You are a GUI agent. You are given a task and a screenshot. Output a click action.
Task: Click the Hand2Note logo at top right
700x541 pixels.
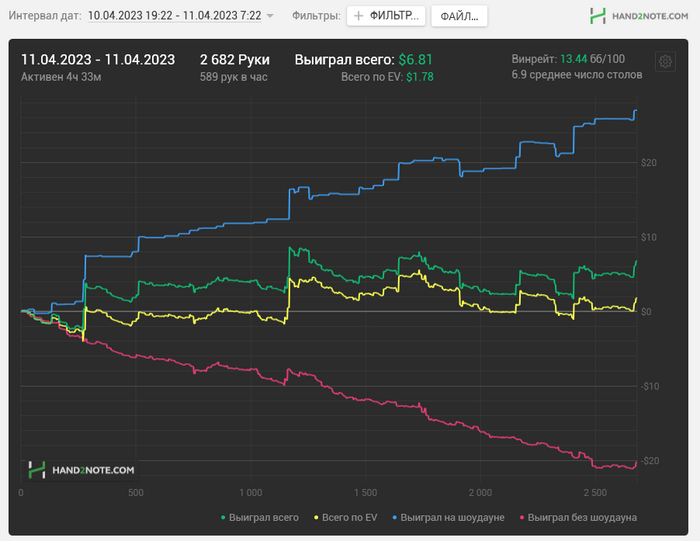[x=639, y=16]
